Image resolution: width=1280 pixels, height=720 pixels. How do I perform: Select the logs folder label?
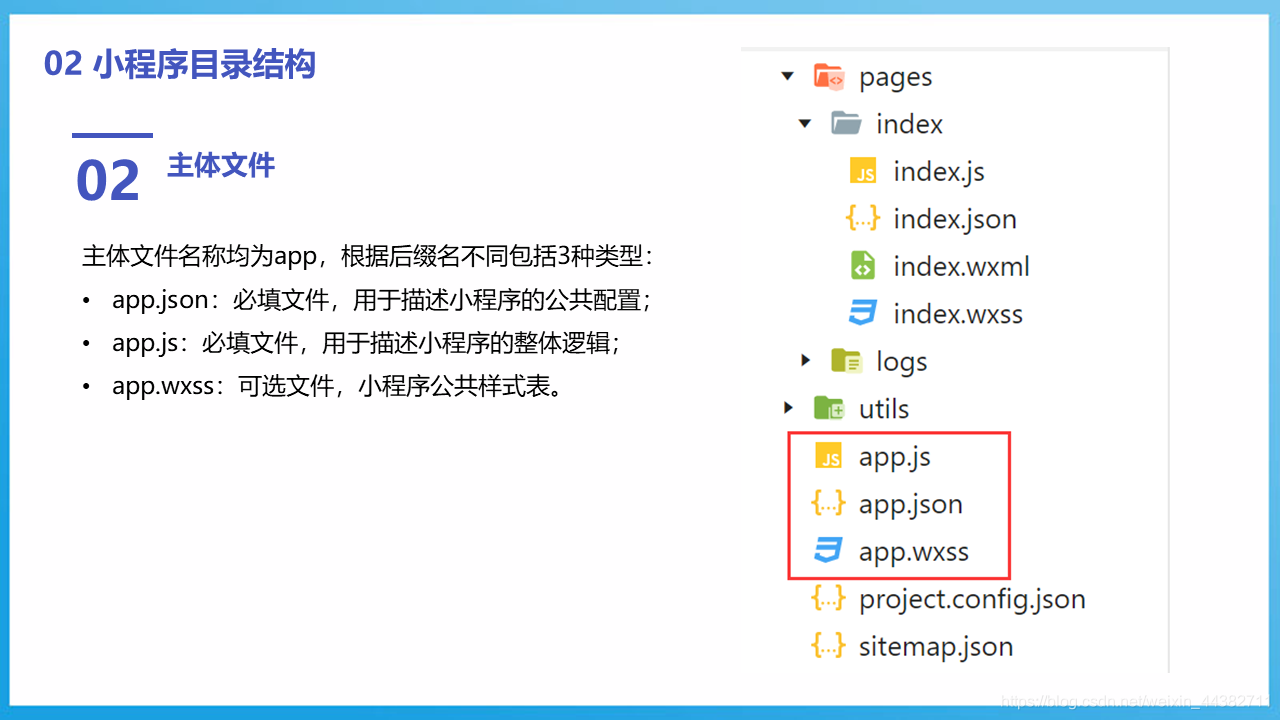point(902,362)
